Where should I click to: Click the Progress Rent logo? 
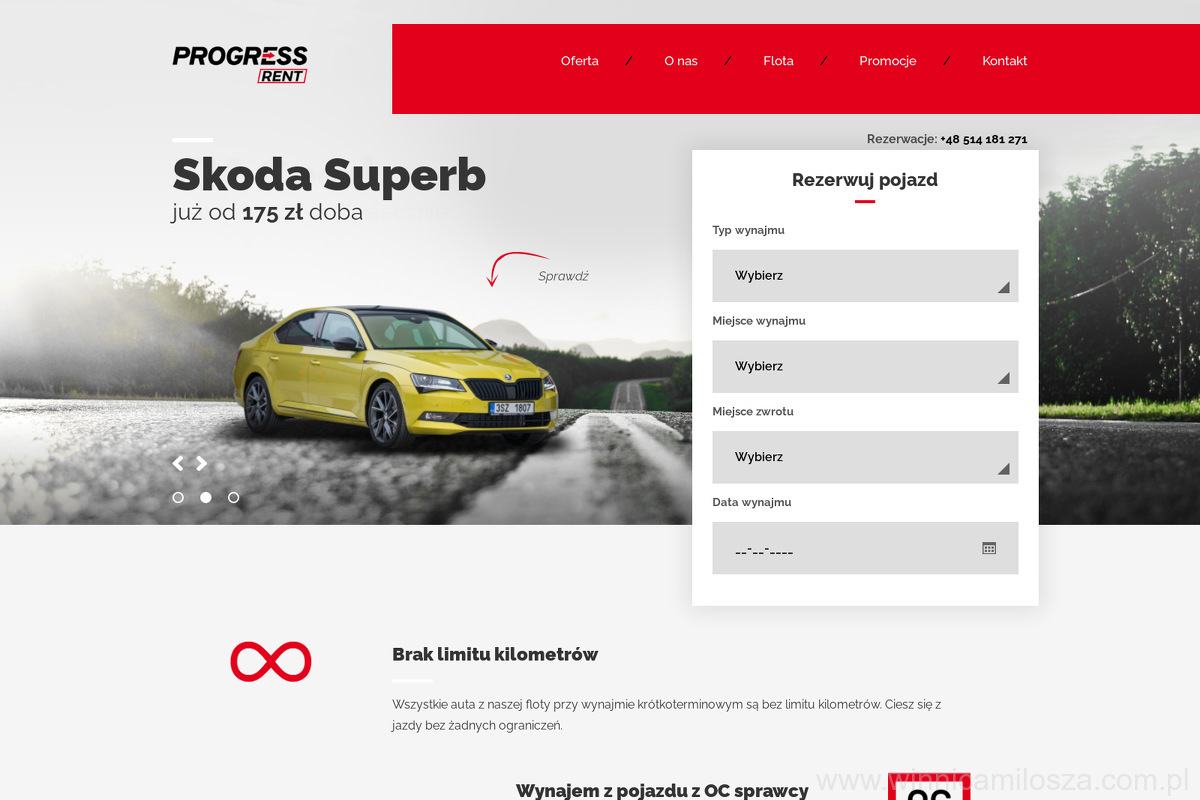click(x=240, y=64)
